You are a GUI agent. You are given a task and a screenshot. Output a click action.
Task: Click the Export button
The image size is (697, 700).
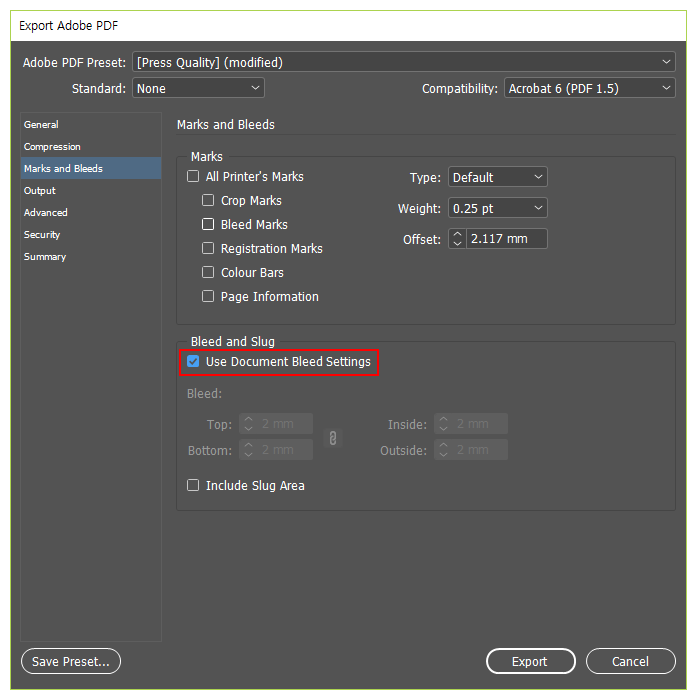tap(530, 661)
